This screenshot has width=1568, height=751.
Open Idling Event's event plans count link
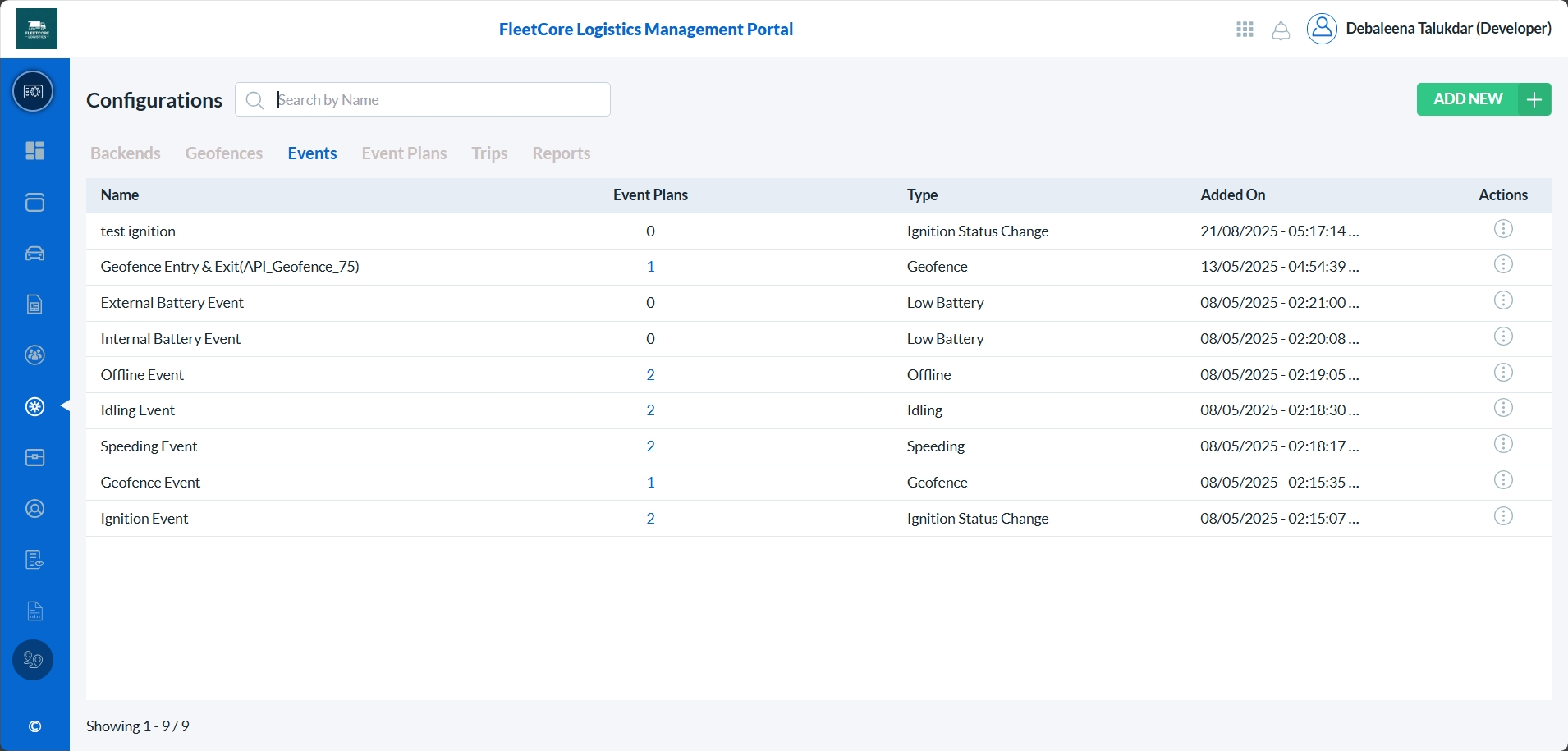pos(650,410)
